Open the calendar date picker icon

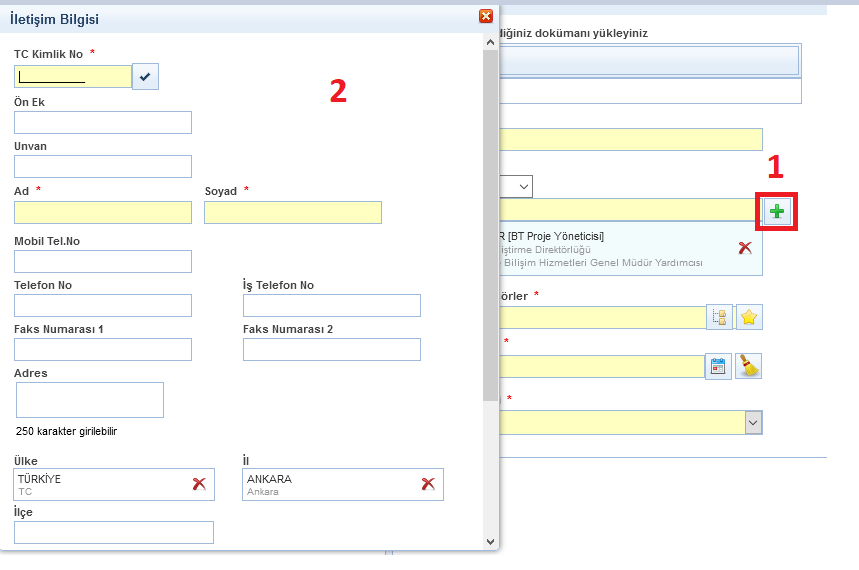[x=718, y=366]
